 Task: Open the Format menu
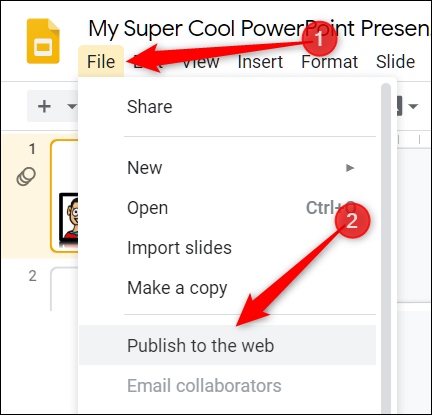[x=329, y=62]
